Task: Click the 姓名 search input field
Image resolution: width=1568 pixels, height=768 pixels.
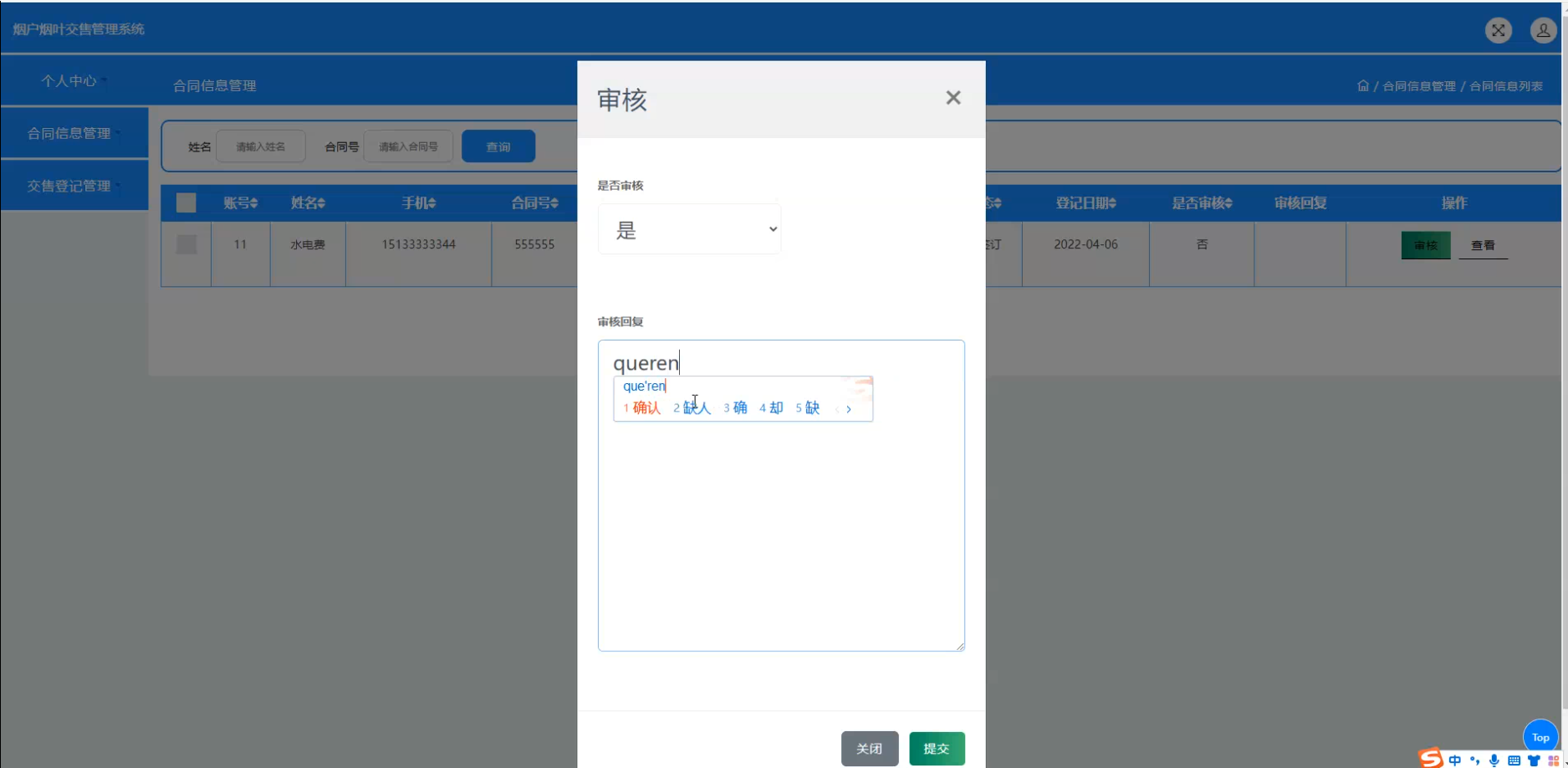Action: click(261, 146)
